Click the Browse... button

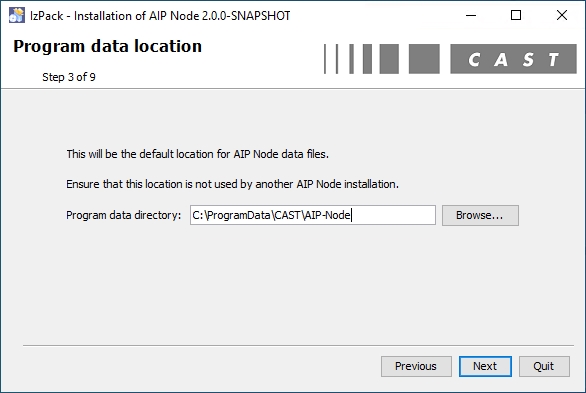point(480,215)
